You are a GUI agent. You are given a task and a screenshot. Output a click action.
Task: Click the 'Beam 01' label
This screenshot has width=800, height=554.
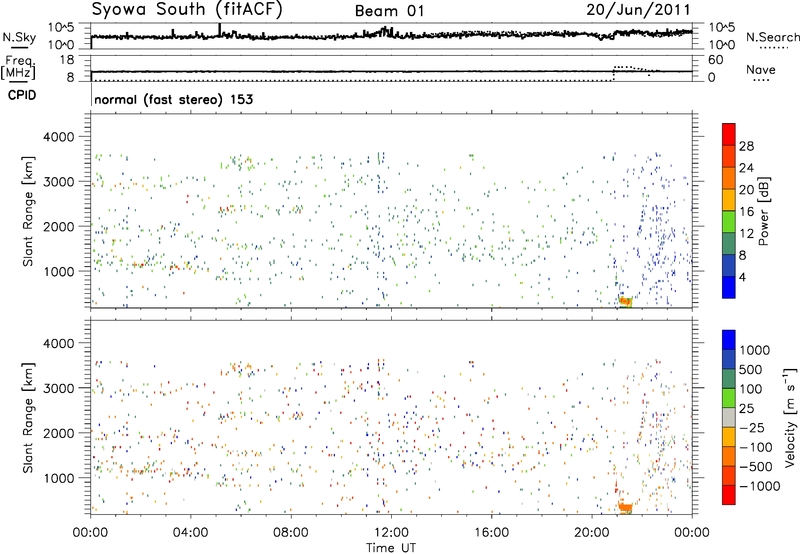(389, 11)
